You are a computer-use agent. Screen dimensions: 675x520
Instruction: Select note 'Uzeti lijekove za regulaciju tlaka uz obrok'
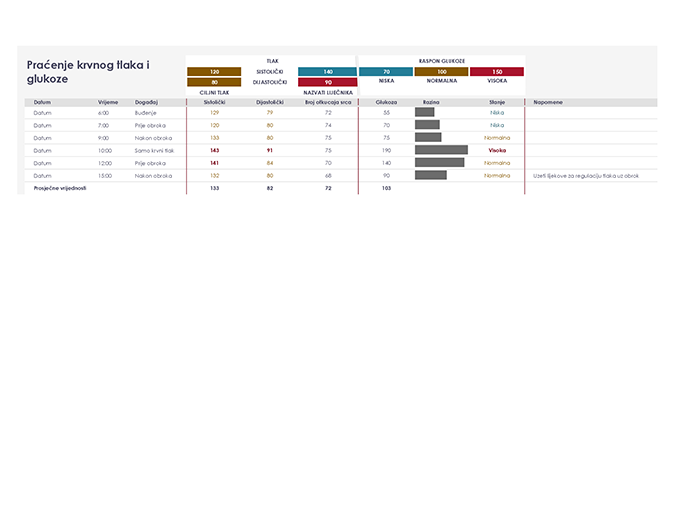(x=586, y=176)
